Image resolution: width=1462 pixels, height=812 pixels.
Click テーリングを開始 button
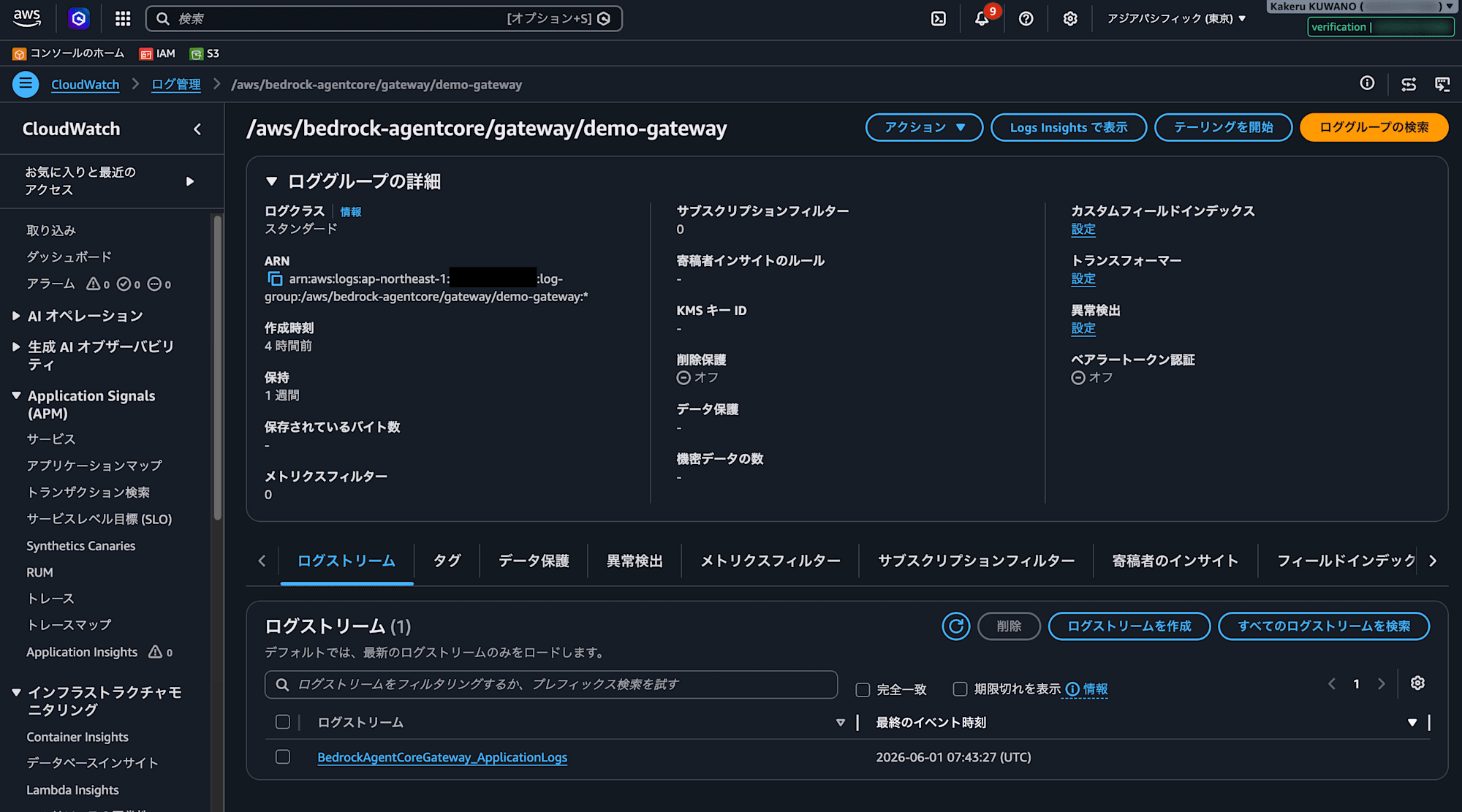pos(1223,127)
